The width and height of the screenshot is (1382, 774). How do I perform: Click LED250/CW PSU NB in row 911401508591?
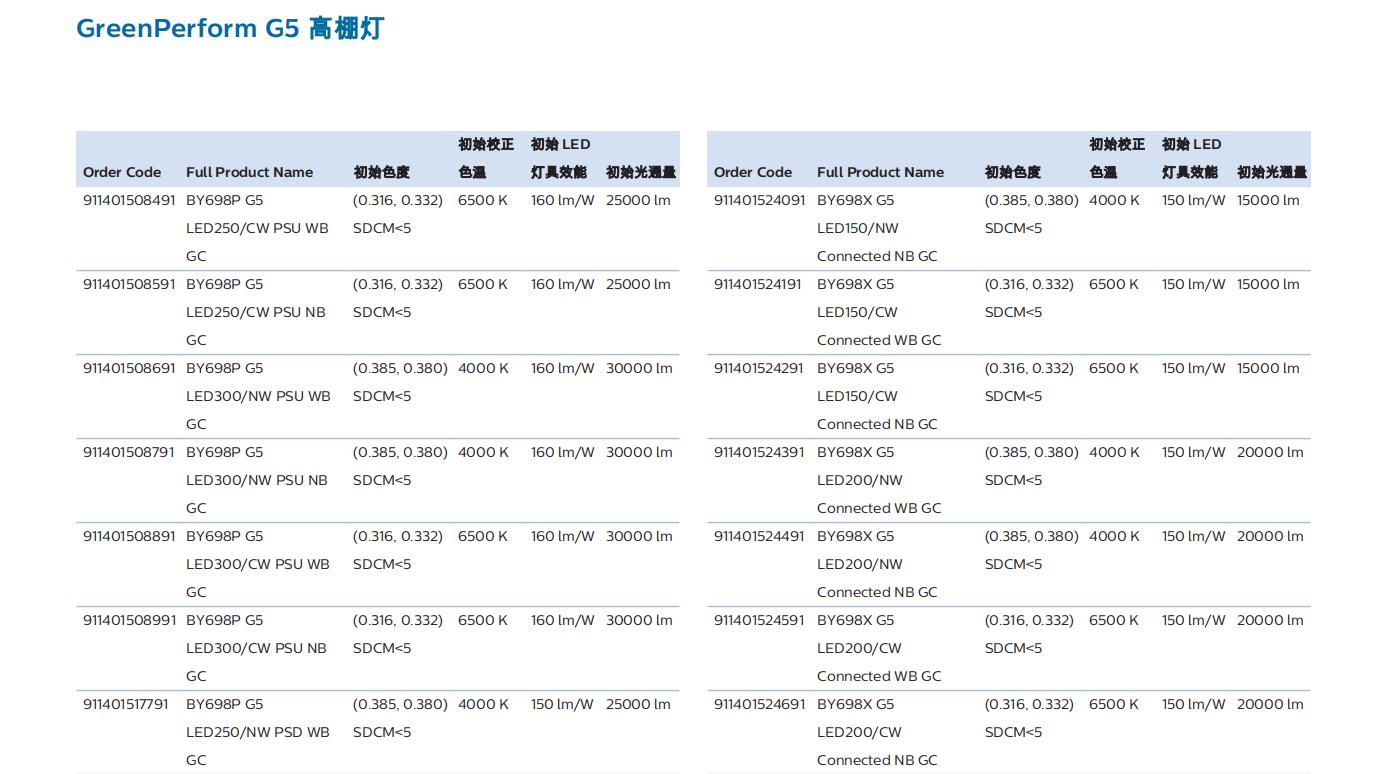[x=256, y=312]
